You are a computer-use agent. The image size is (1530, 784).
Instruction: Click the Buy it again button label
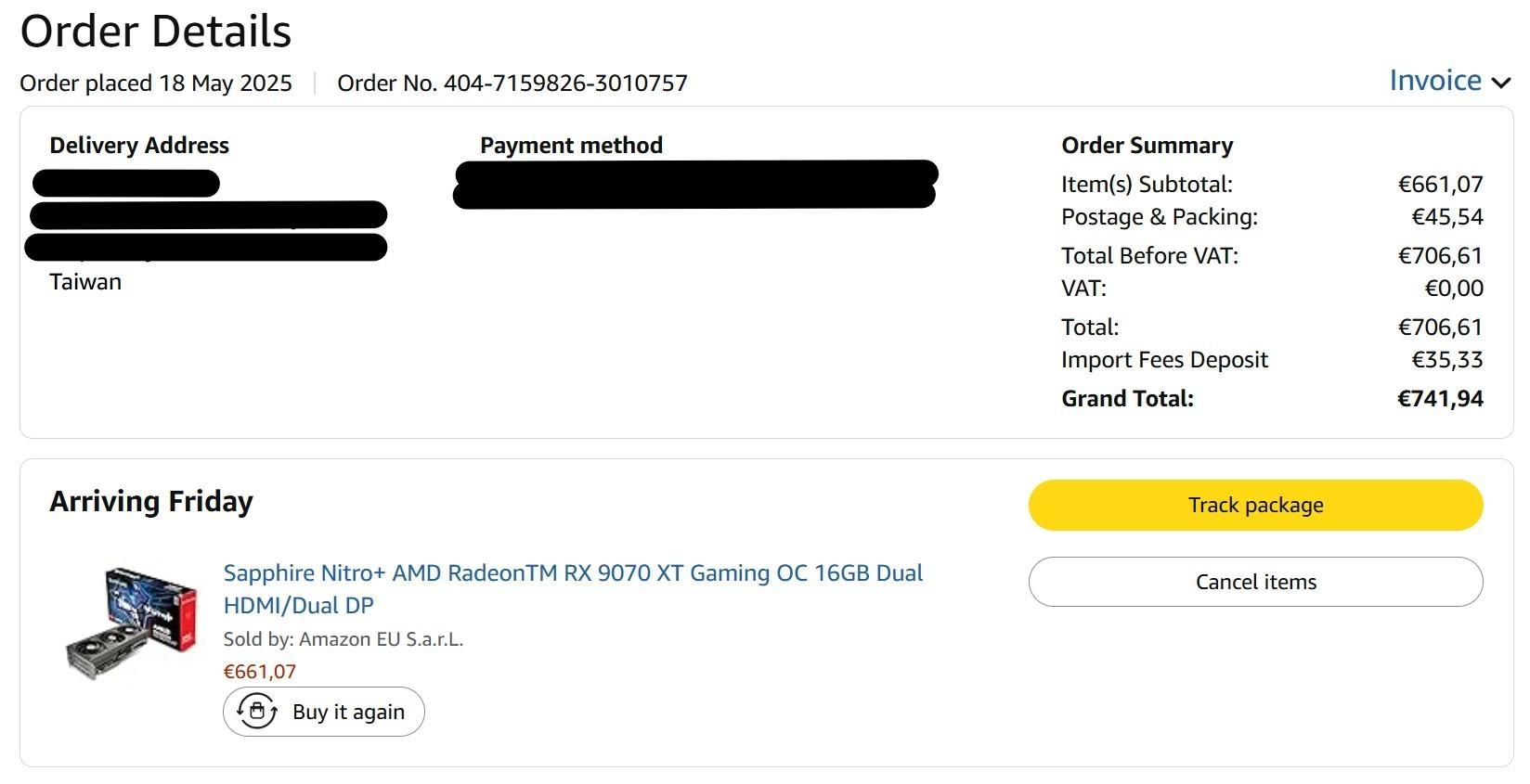348,712
